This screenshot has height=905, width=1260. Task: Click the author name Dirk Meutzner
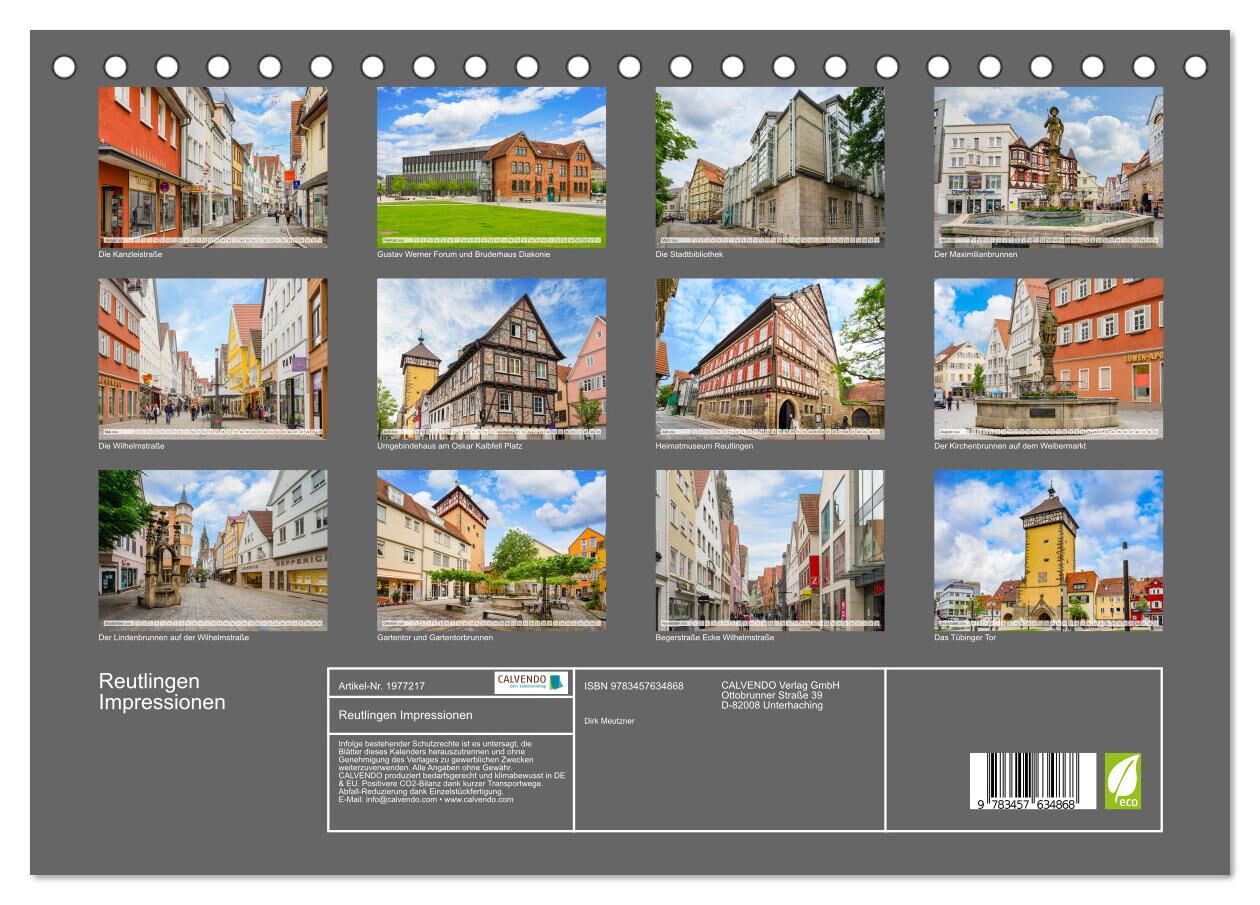click(x=609, y=721)
